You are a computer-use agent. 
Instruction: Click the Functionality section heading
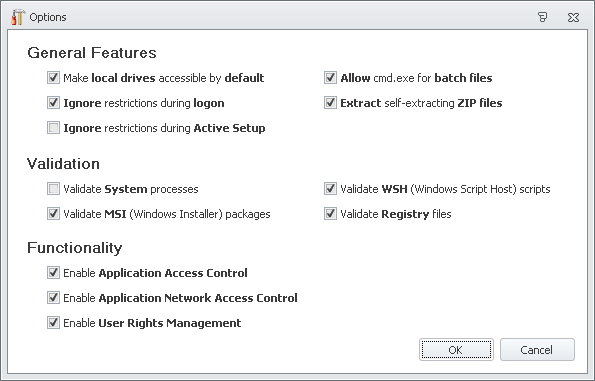click(x=75, y=248)
